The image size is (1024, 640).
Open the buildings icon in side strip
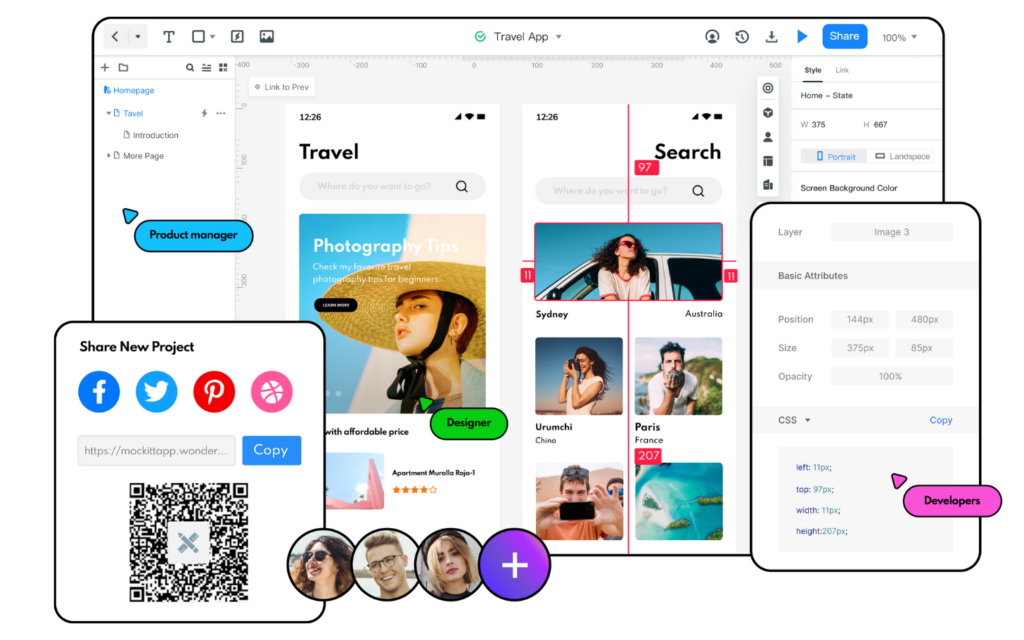[768, 185]
